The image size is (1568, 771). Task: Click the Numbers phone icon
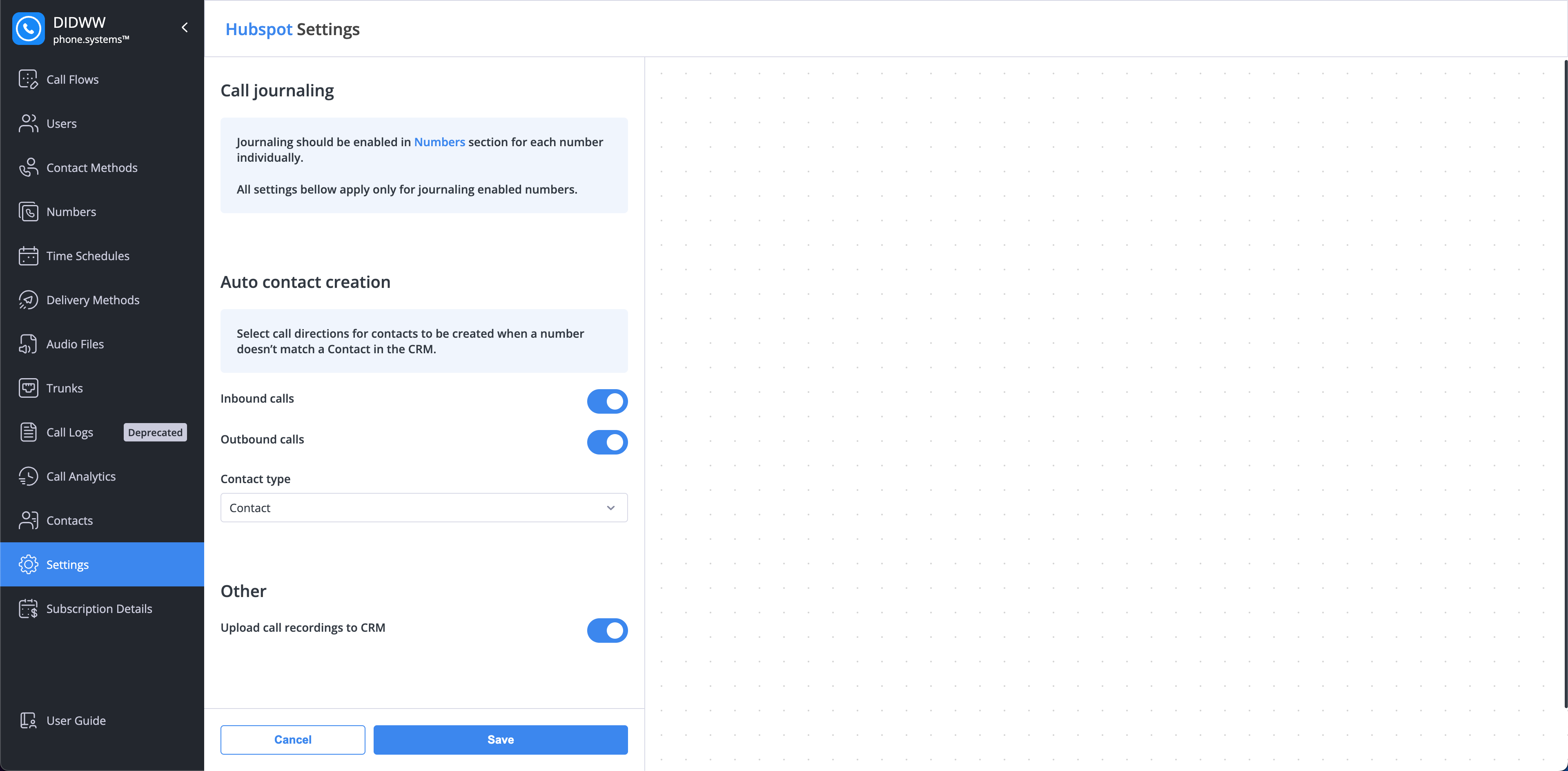[28, 212]
